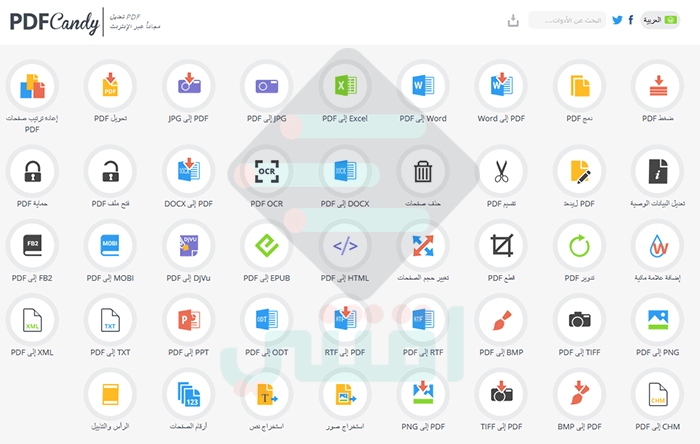Click the PDF to BMP brush icon
This screenshot has width=700, height=444.
coord(501,320)
